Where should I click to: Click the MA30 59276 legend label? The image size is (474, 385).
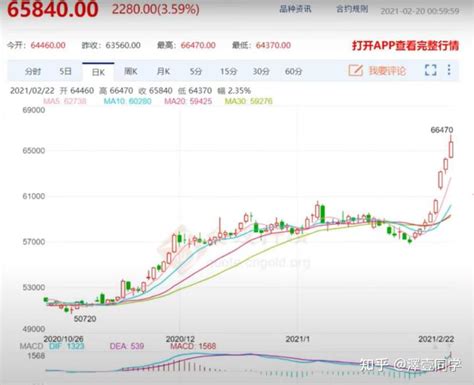[249, 101]
